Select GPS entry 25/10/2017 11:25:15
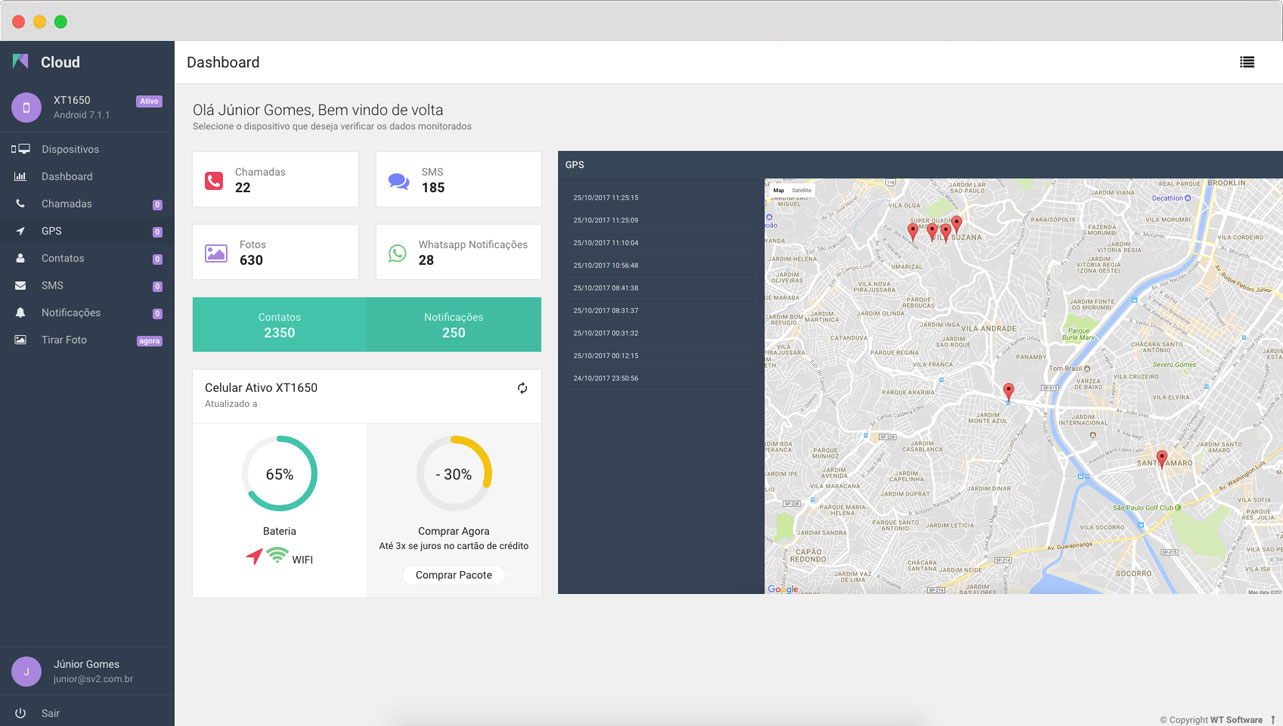Screen dimensions: 1283x726 (x=606, y=198)
